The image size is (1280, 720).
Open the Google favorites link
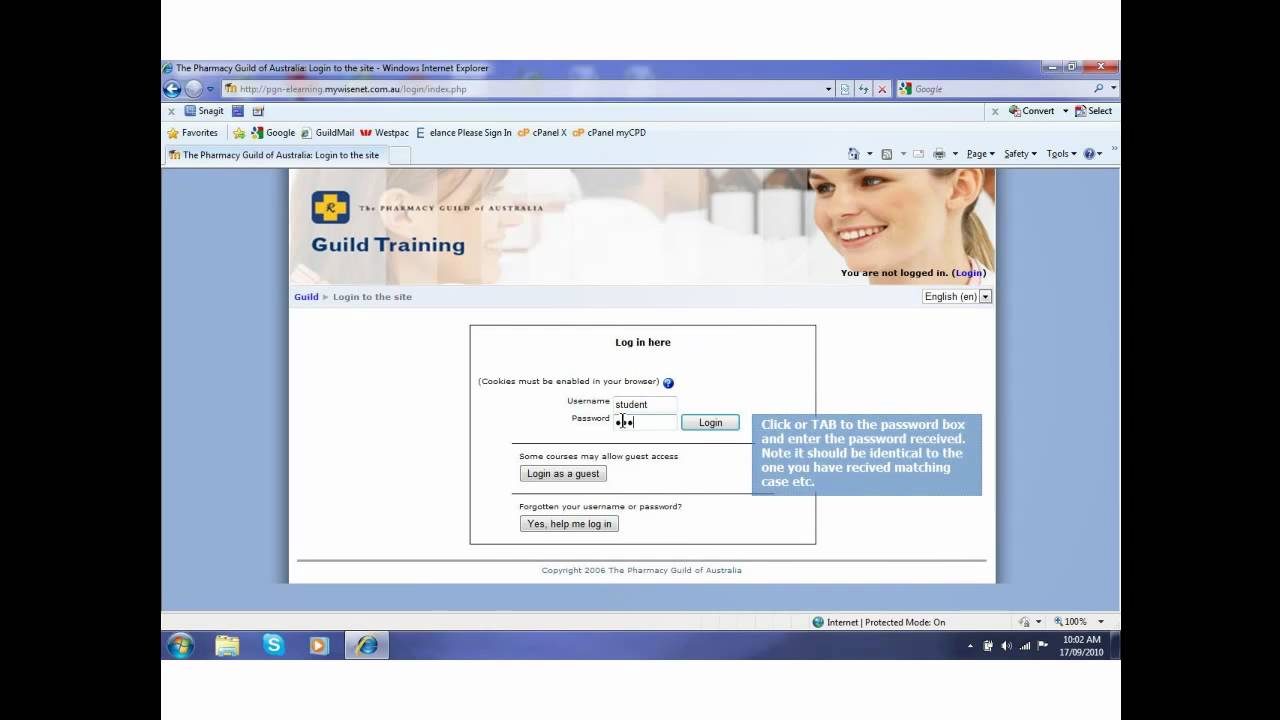click(273, 132)
